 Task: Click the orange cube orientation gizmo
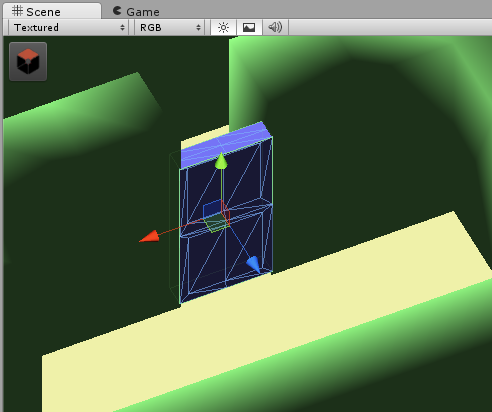[28, 61]
